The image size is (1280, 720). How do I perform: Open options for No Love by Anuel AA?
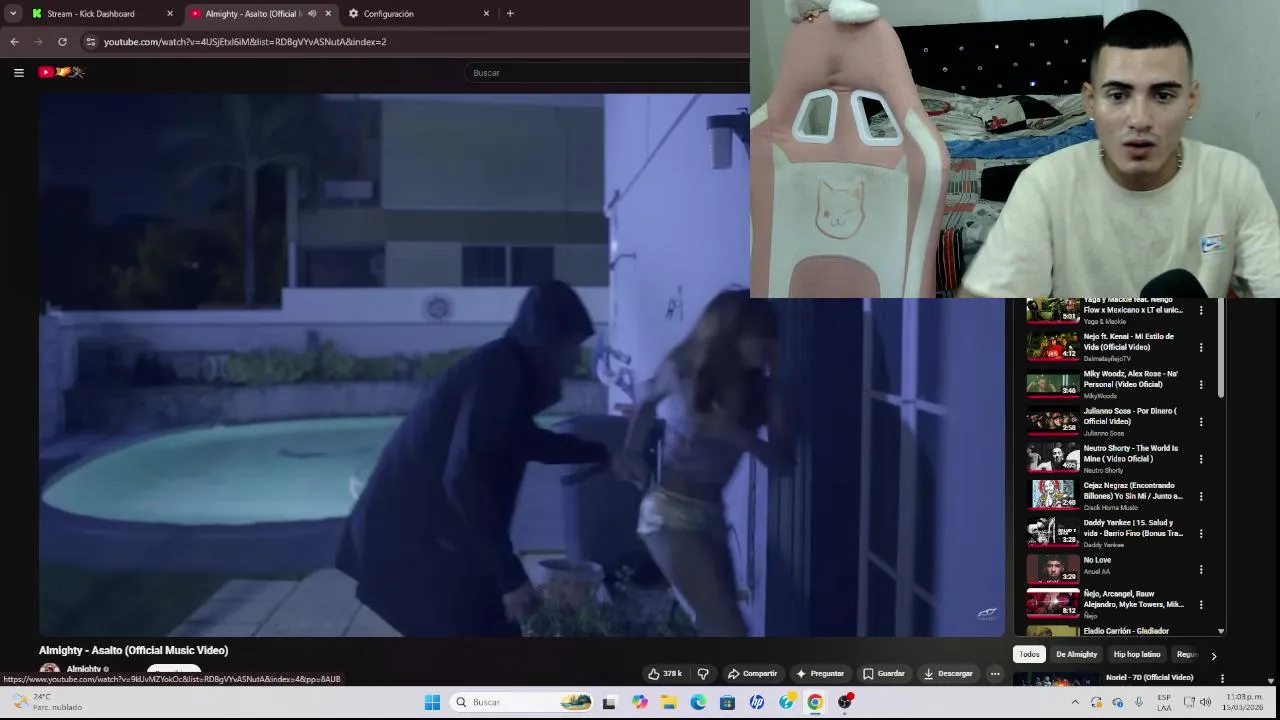(x=1201, y=570)
